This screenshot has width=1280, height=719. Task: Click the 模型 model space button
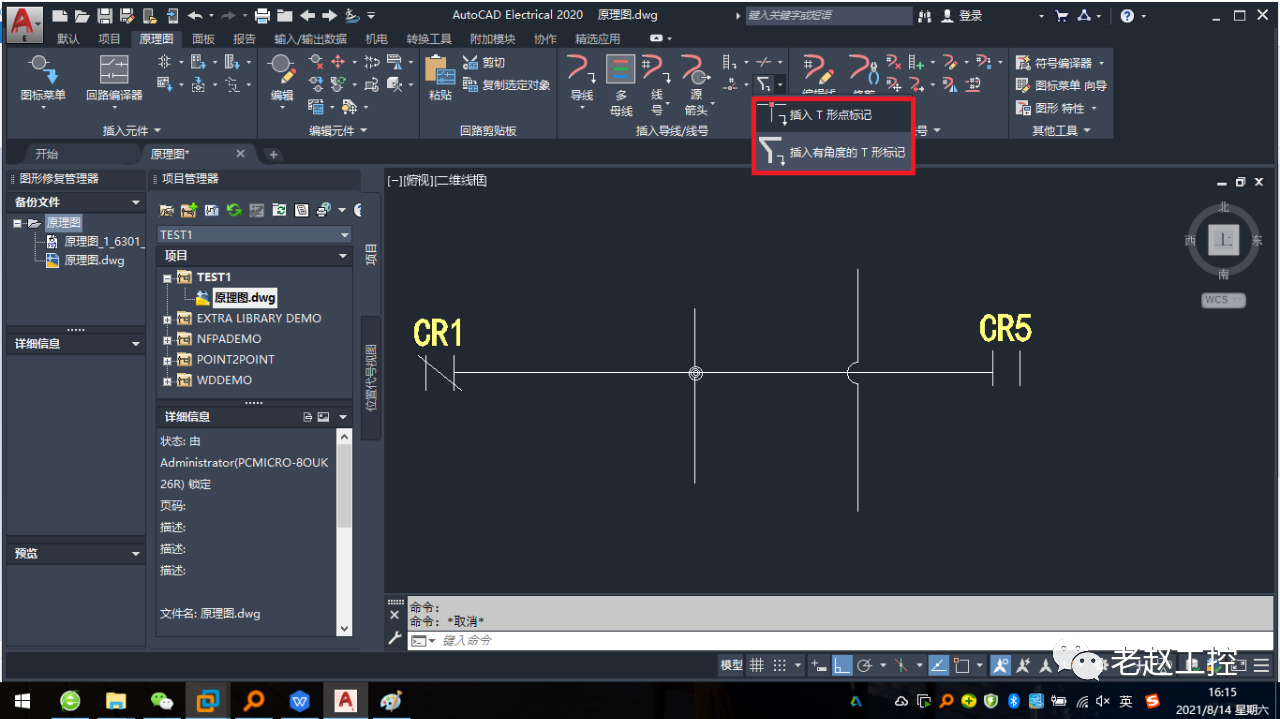732,665
